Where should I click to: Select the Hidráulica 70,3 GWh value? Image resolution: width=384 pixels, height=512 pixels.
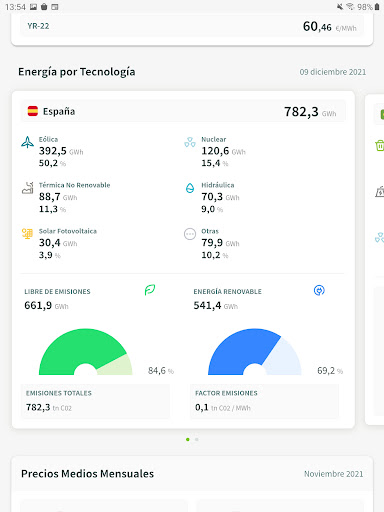tap(220, 197)
